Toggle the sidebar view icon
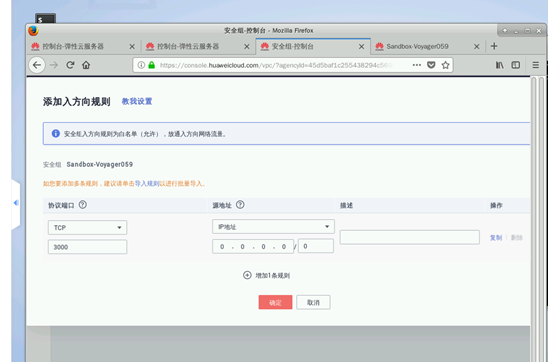The image size is (548, 362). tap(516, 65)
